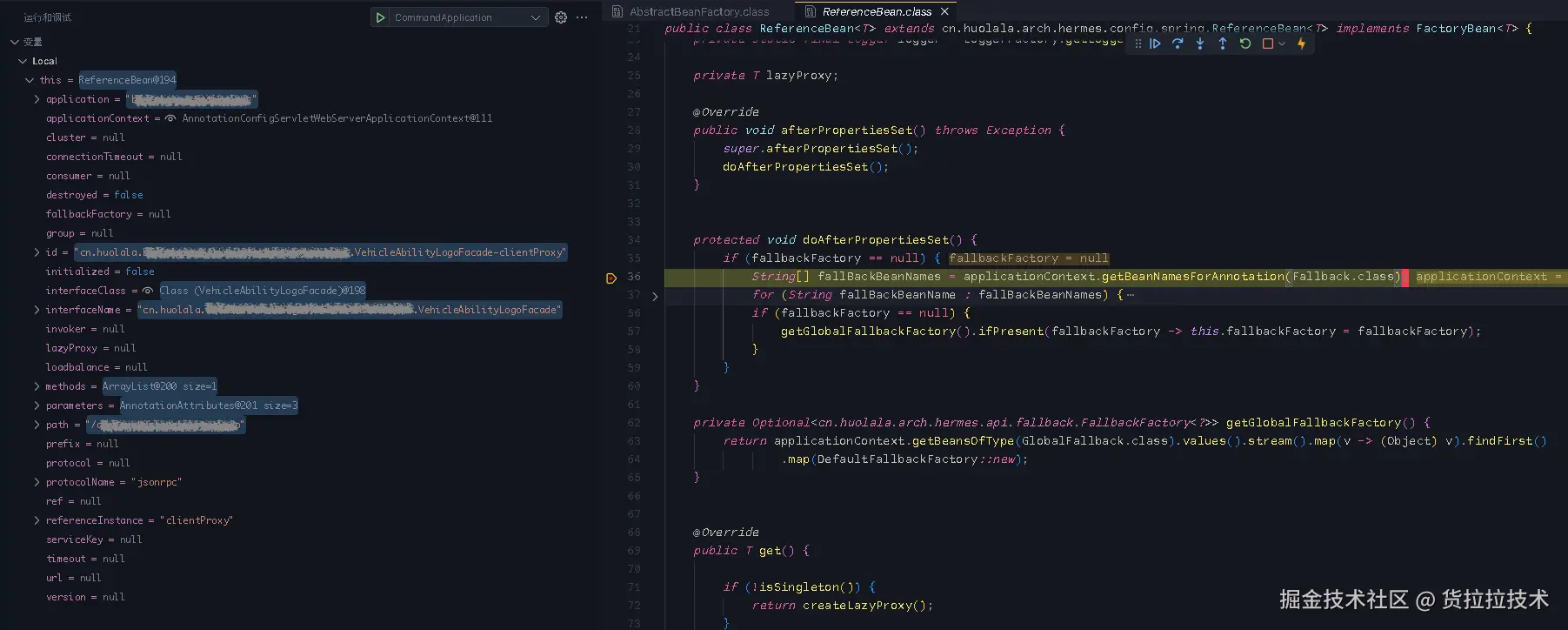Click the breakpoint marker at line 36

(611, 278)
